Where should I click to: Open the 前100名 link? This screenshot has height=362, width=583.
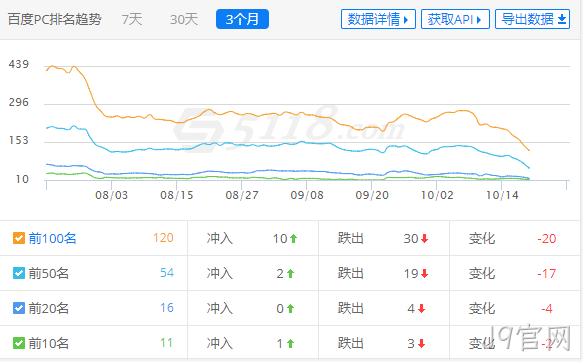click(52, 238)
